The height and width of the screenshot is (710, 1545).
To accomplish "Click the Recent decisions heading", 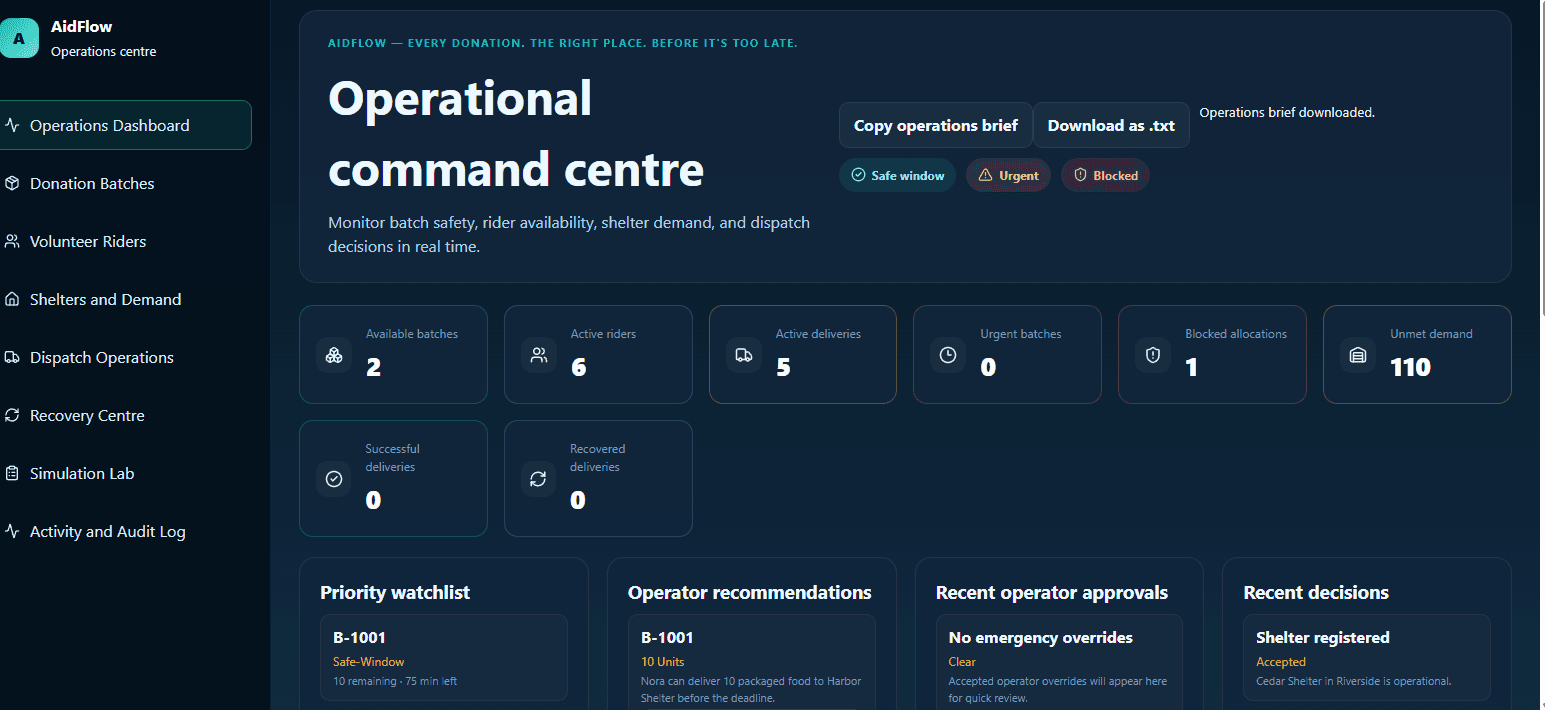I will point(1316,592).
